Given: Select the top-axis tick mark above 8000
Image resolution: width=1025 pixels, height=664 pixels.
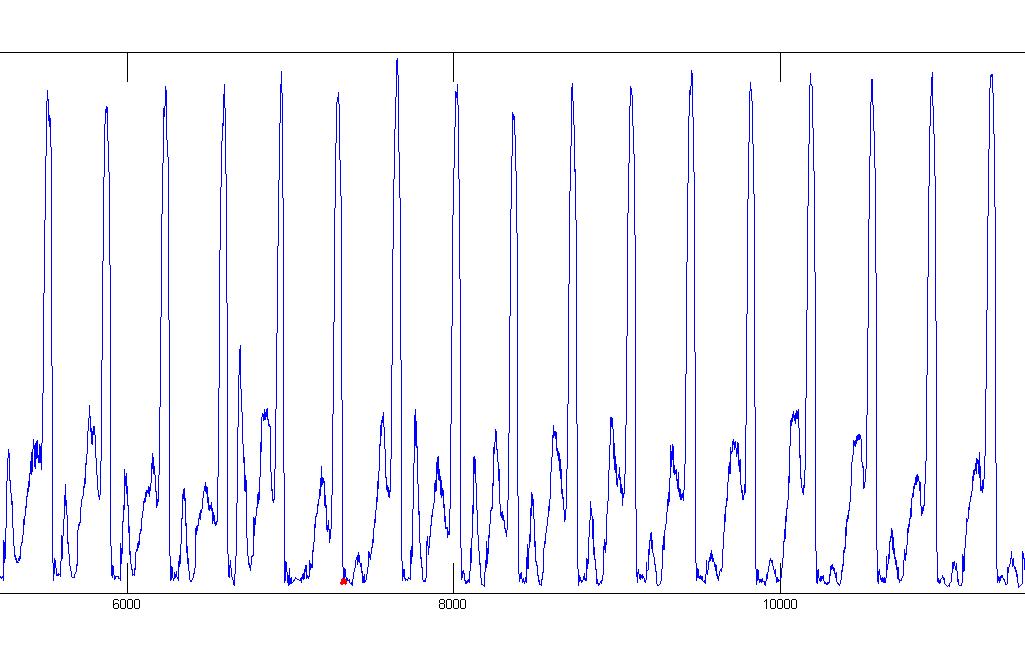Looking at the screenshot, I should pyautogui.click(x=453, y=67).
